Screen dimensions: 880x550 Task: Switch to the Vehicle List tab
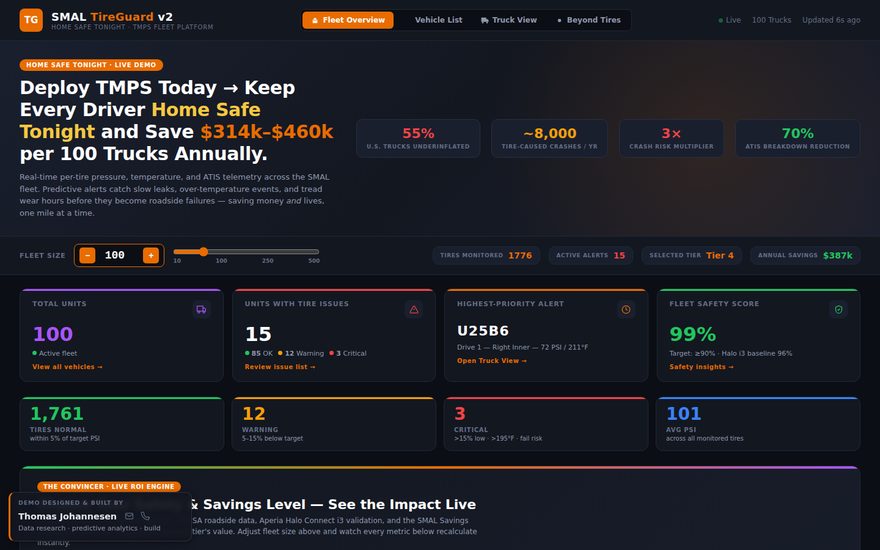click(438, 20)
